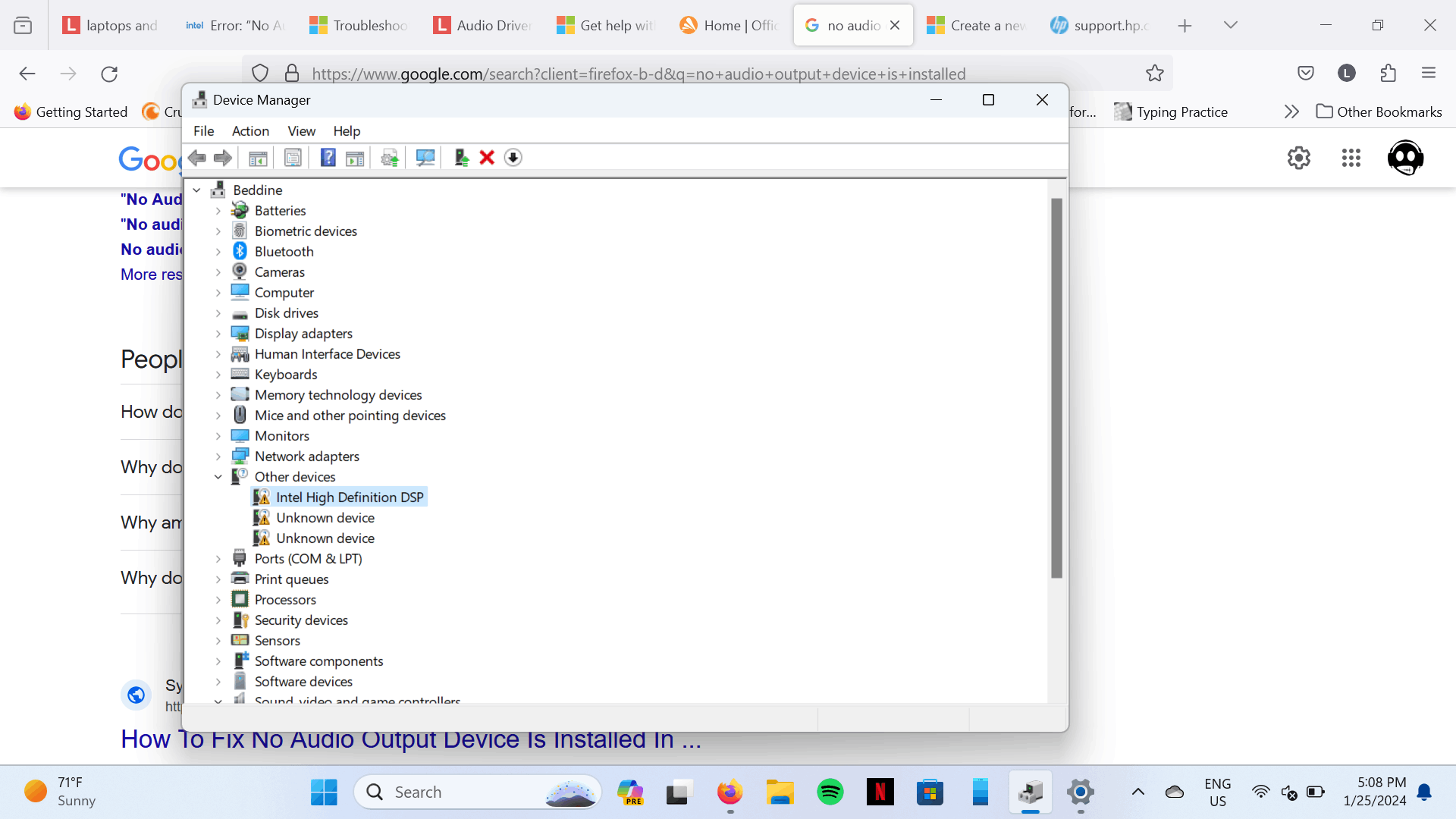Expand the Bluetooth tree item
The width and height of the screenshot is (1456, 819).
218,251
